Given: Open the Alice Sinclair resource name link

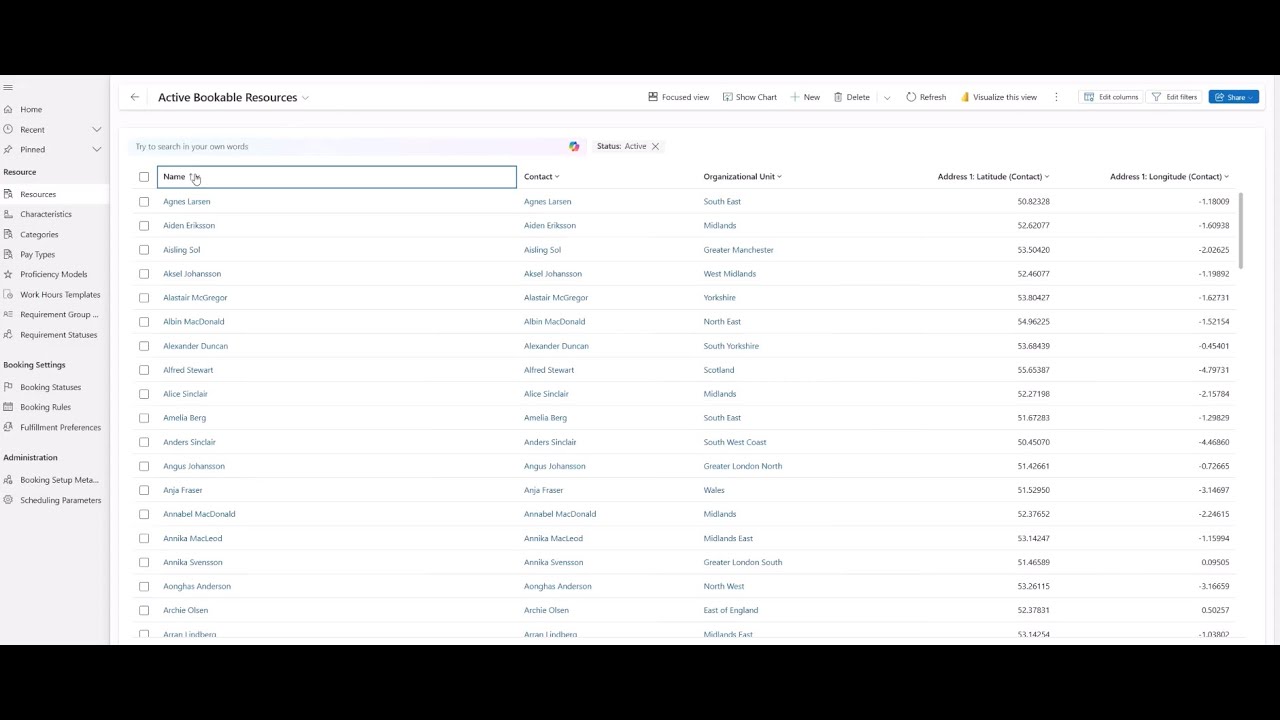Looking at the screenshot, I should coord(185,394).
